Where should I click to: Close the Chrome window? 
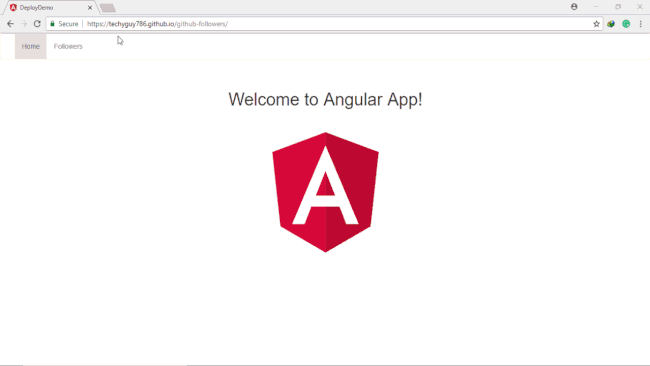pyautogui.click(x=640, y=7)
